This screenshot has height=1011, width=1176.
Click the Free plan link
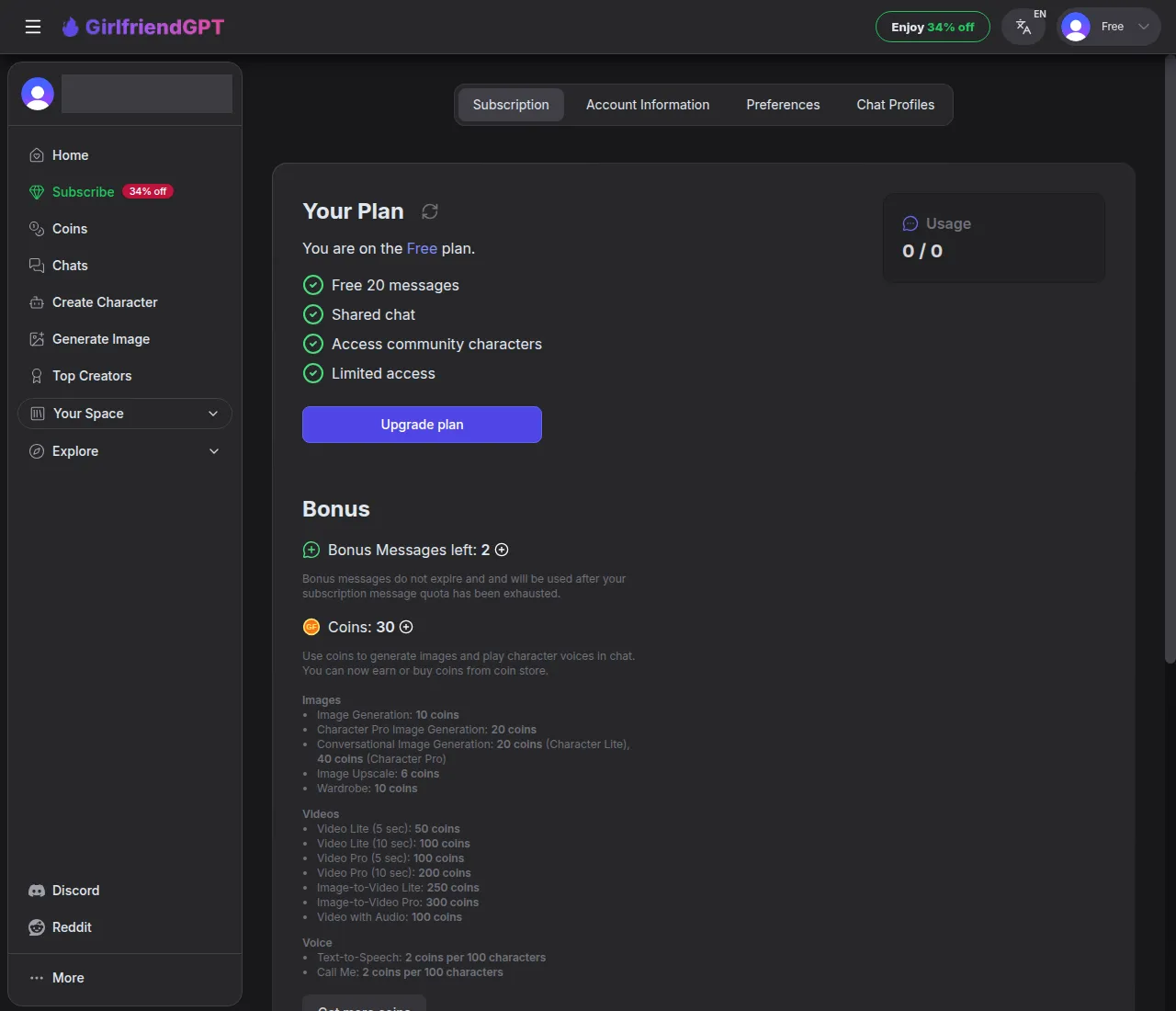(422, 248)
